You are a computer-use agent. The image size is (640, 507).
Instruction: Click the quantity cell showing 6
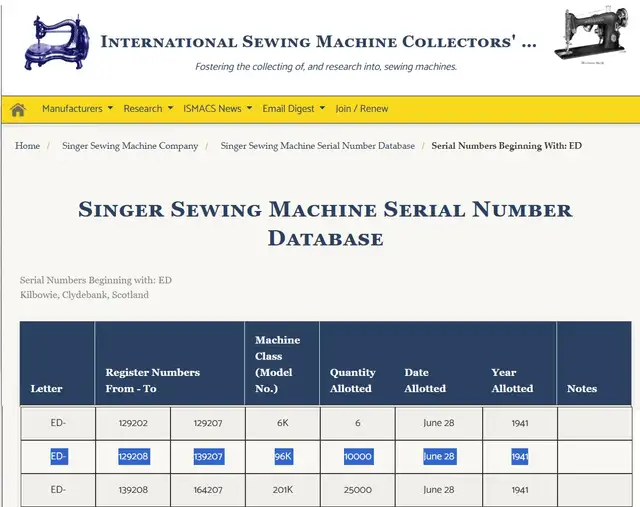[x=358, y=423]
